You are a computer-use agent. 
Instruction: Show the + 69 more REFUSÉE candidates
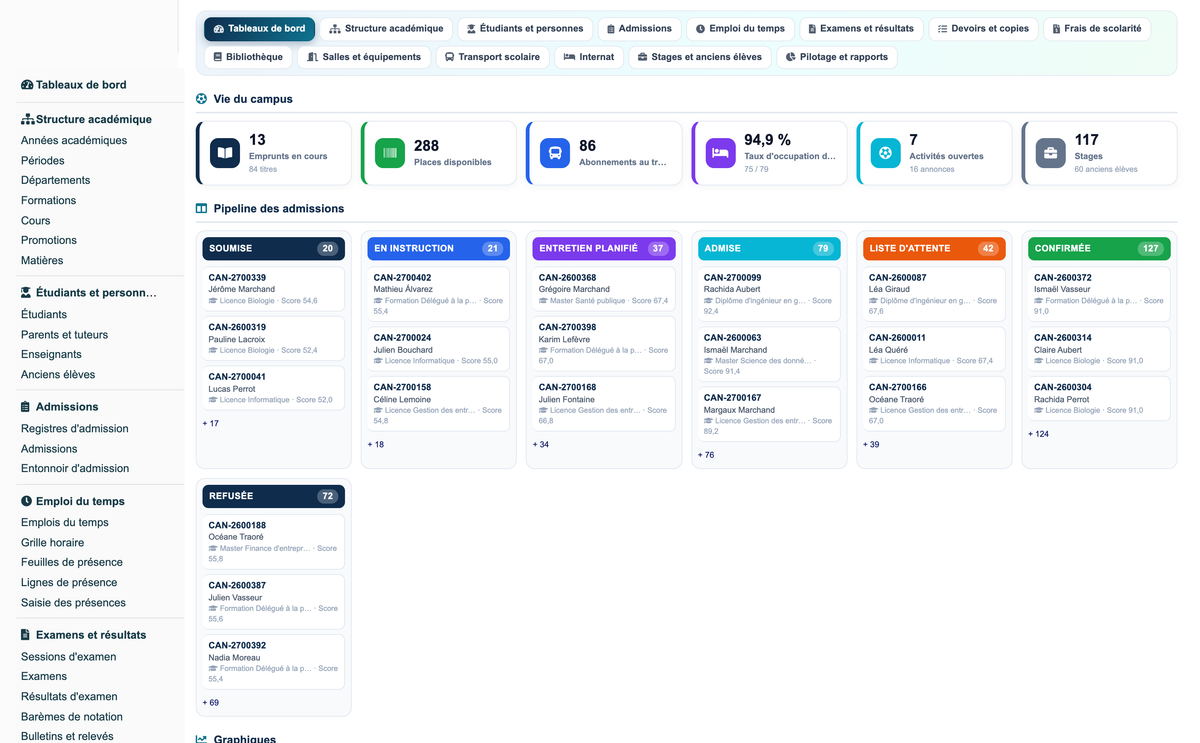pos(211,703)
